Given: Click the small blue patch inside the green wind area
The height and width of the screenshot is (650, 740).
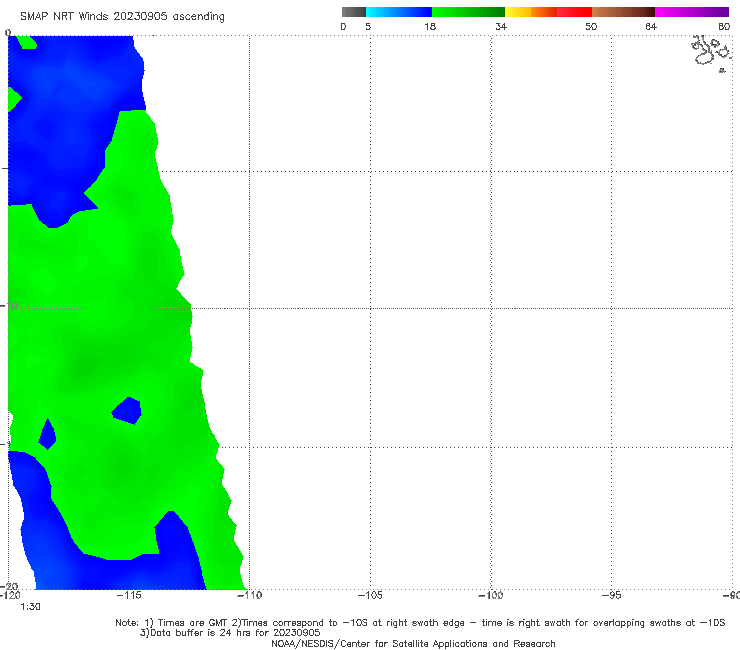Looking at the screenshot, I should (126, 411).
